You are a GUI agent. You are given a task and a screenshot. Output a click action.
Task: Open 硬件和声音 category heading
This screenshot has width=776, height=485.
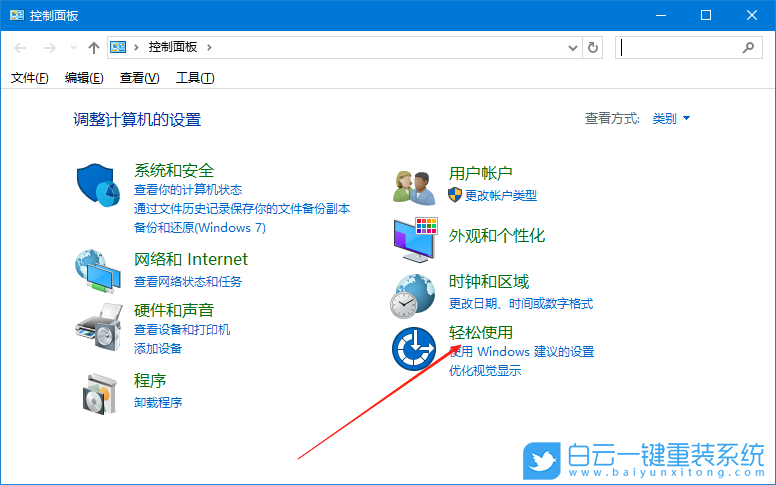click(x=174, y=310)
